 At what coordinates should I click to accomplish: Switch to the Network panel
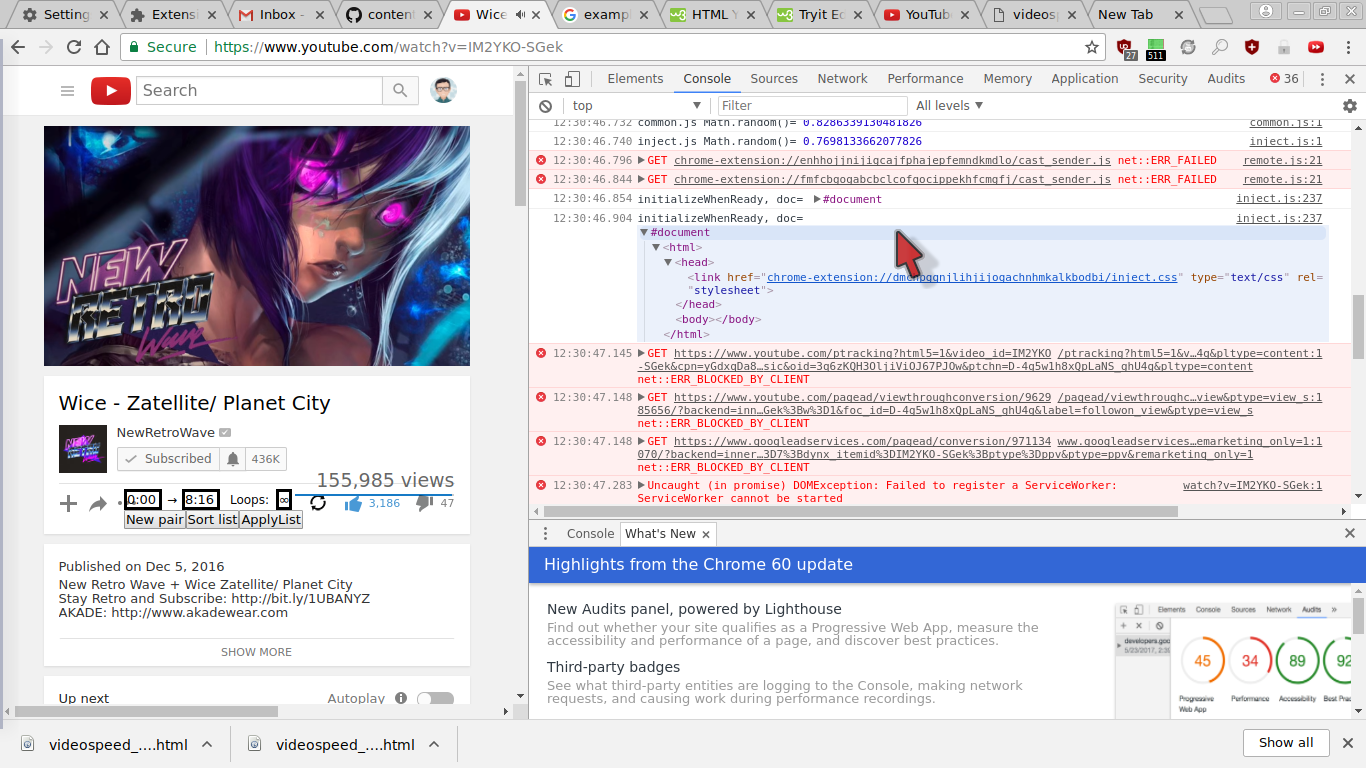(841, 78)
